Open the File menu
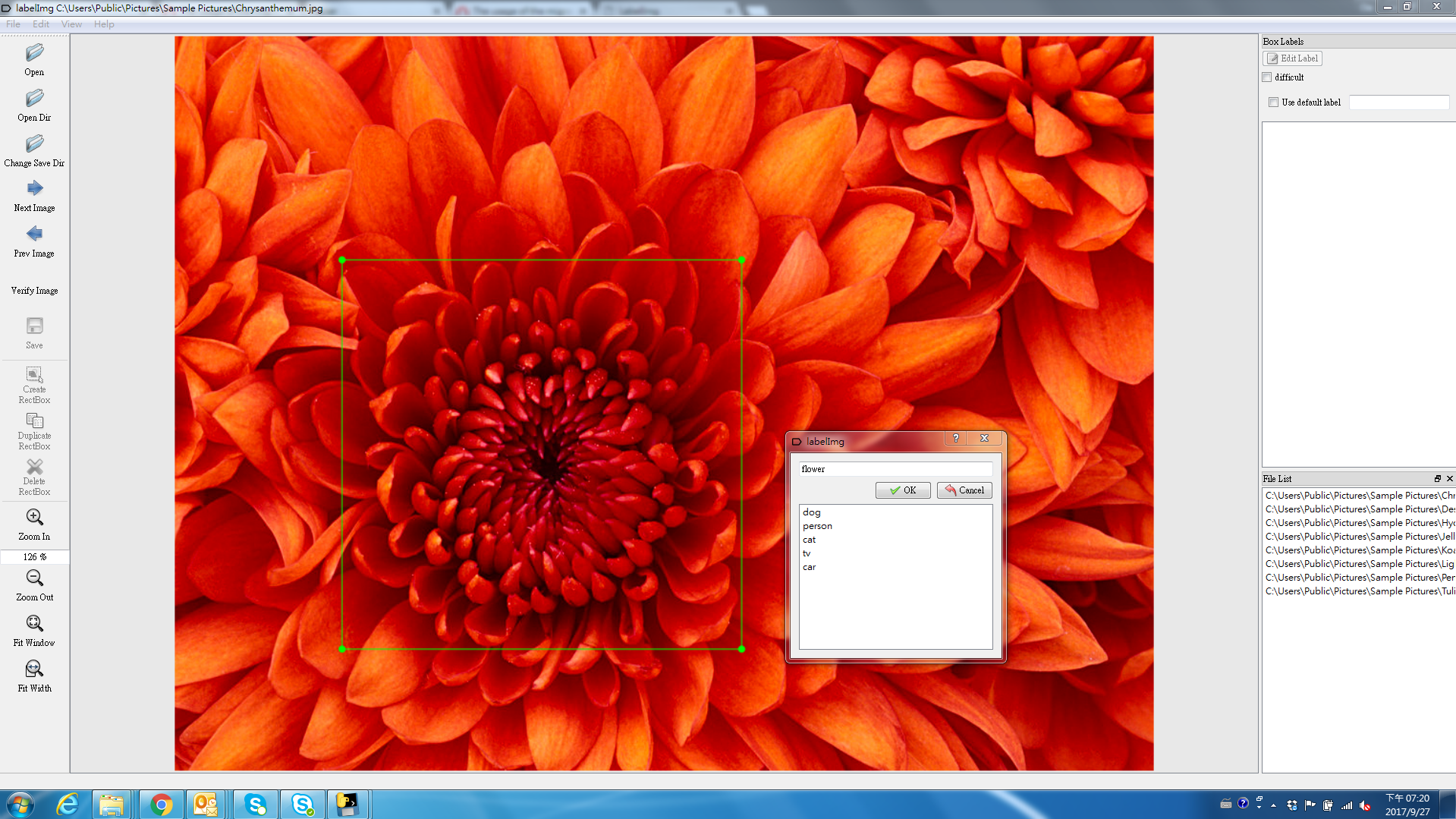Viewport: 1456px width, 819px height. click(14, 24)
